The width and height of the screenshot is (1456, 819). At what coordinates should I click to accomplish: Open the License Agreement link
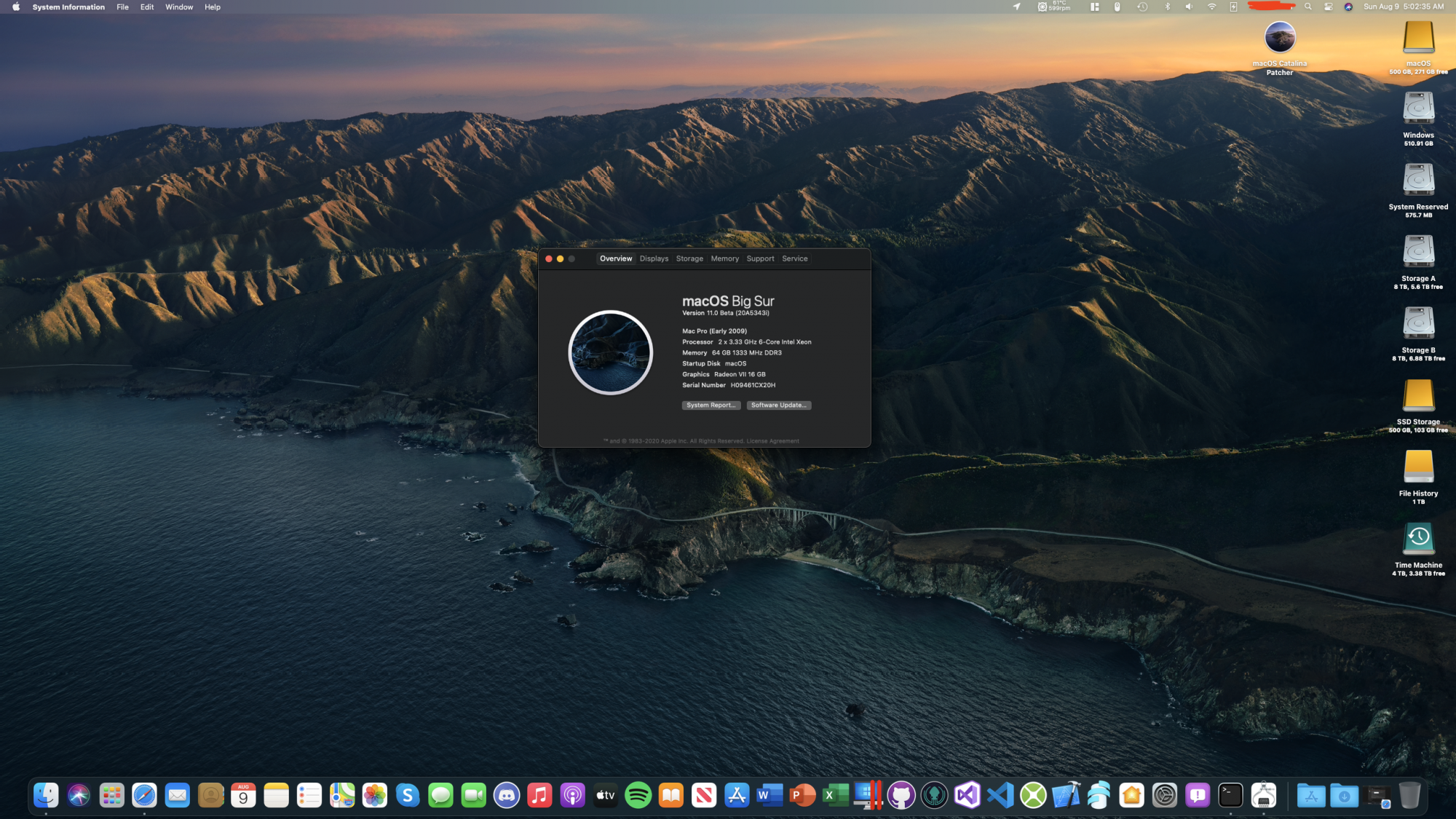(772, 441)
